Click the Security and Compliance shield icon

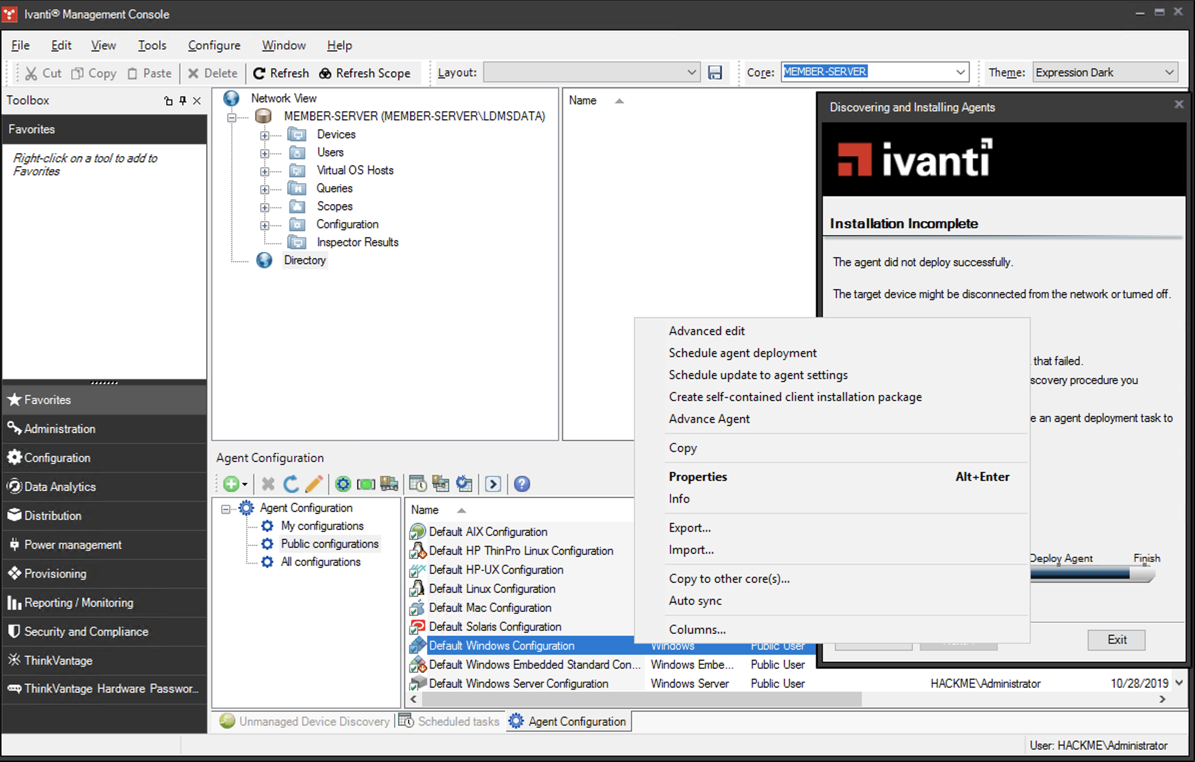[14, 632]
